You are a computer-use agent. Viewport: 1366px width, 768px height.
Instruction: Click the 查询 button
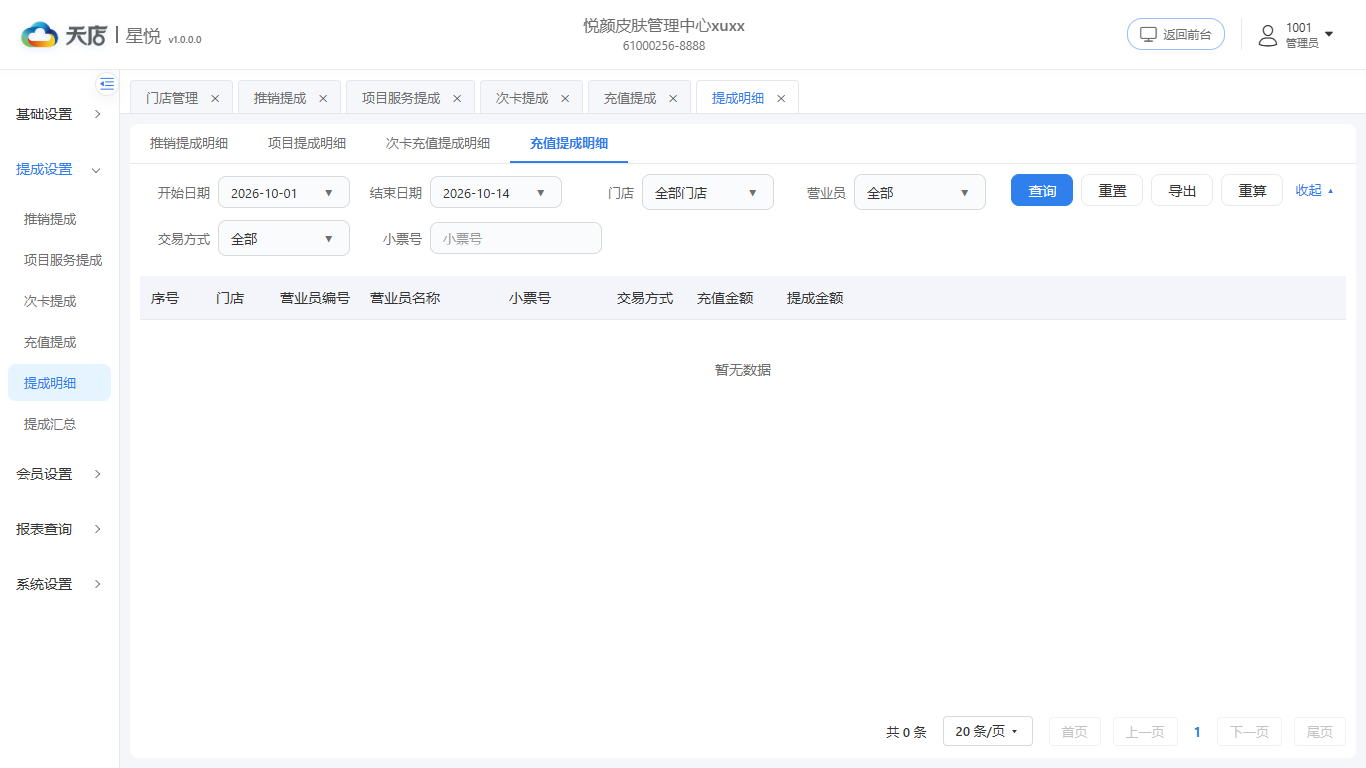coord(1042,190)
